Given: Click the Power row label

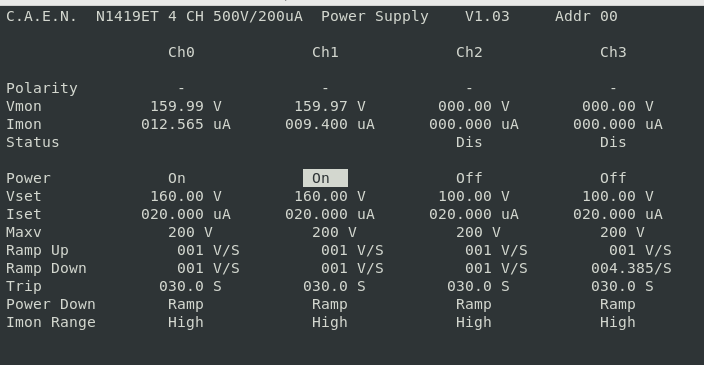Looking at the screenshot, I should point(28,178).
